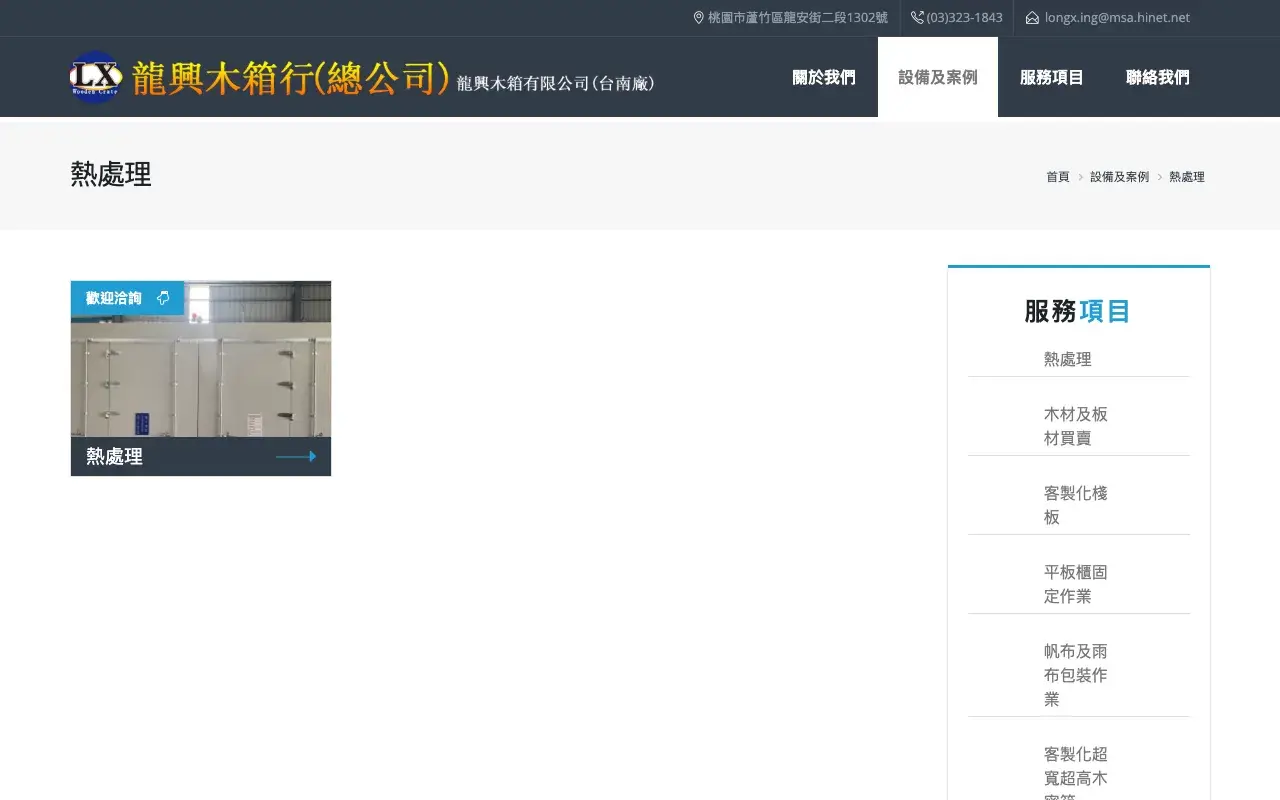
Task: Click the phone icon beside (03)323-1843
Action: click(x=917, y=18)
